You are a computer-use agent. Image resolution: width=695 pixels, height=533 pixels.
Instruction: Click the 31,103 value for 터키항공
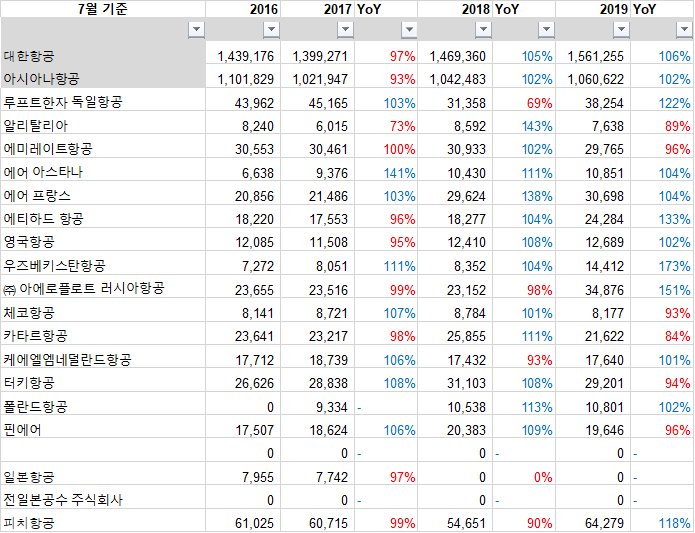[466, 383]
